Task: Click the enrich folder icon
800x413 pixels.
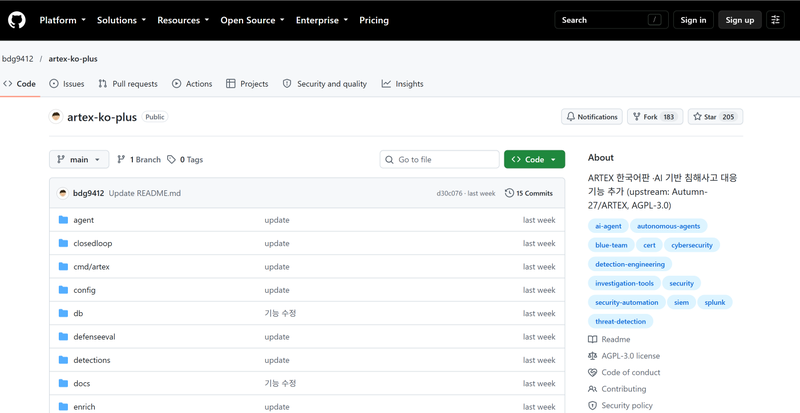Action: click(x=63, y=407)
